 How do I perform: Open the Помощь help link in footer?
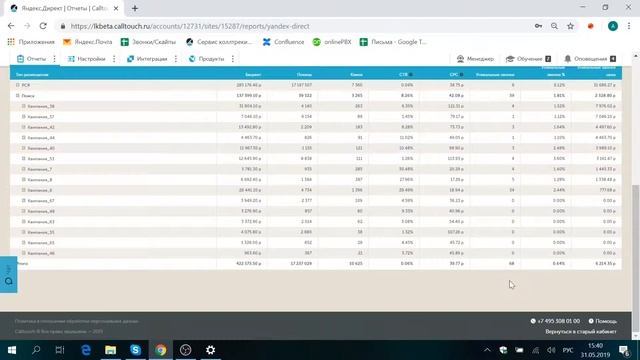click(x=603, y=321)
